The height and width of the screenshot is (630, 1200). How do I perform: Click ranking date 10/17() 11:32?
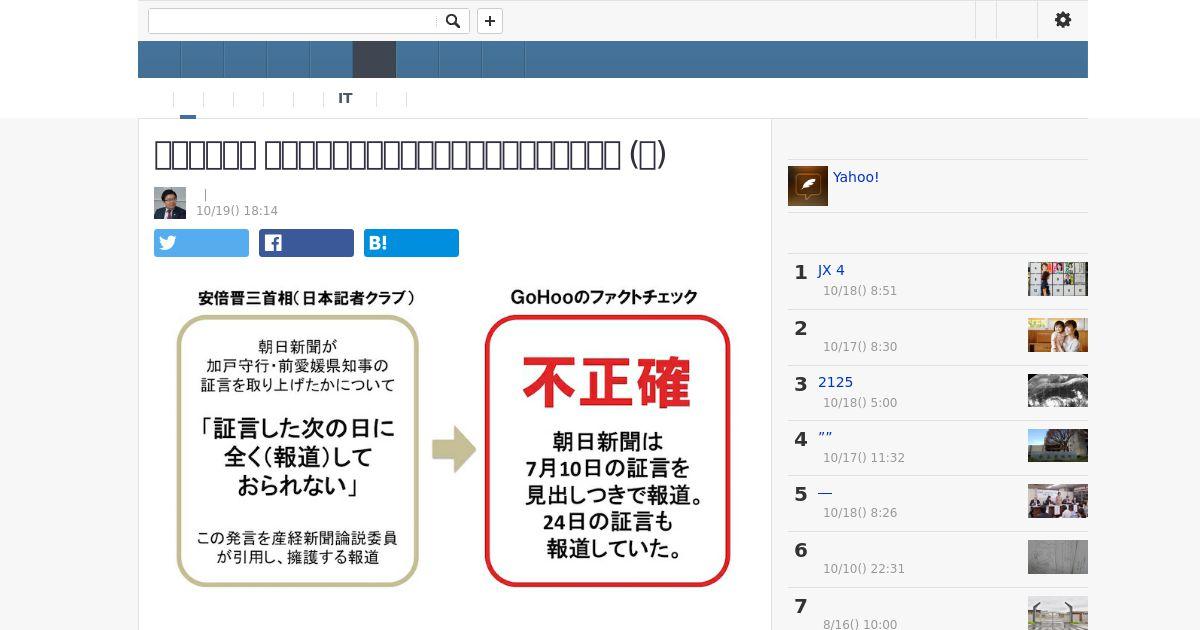coord(864,458)
